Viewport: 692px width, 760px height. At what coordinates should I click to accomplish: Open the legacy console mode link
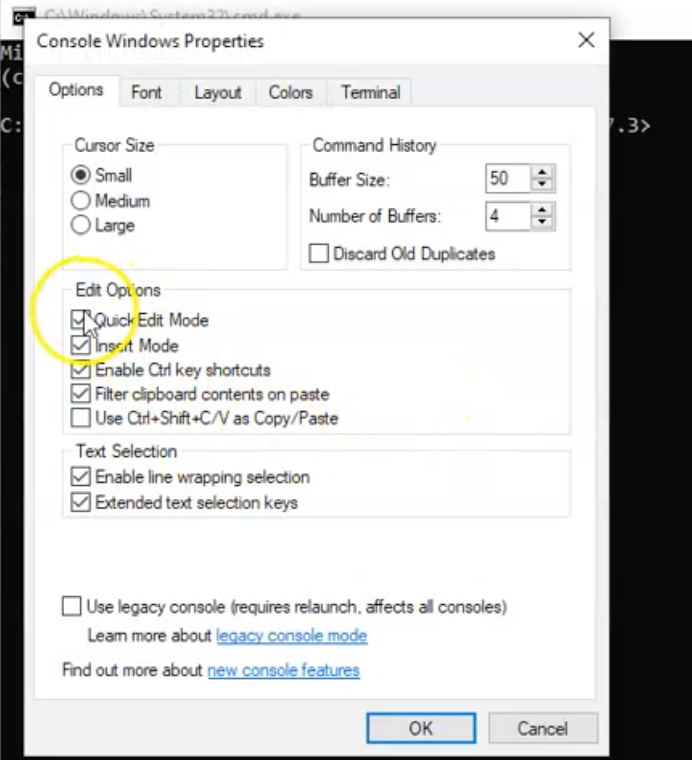point(291,636)
